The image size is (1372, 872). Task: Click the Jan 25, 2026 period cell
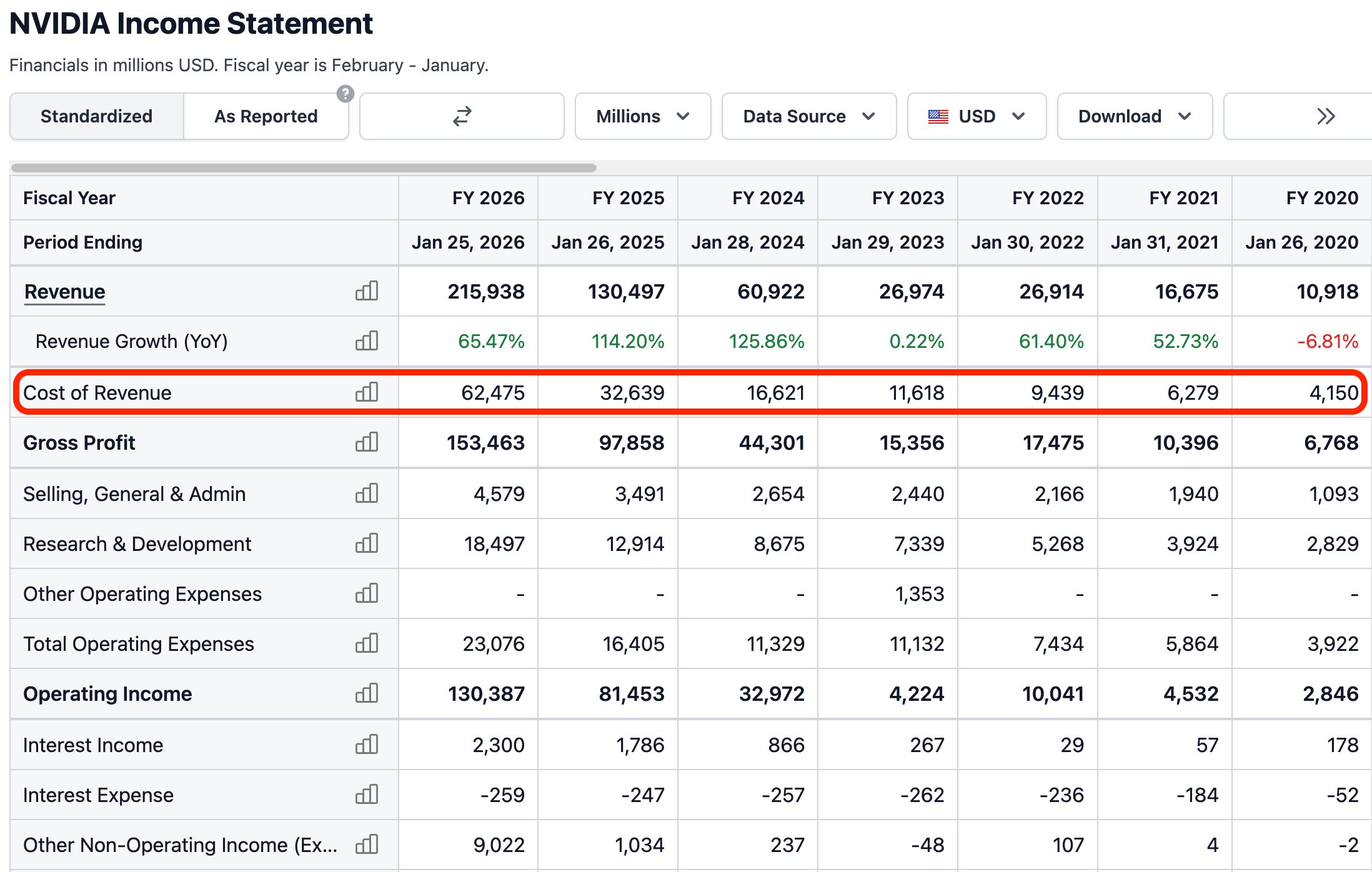tap(468, 242)
